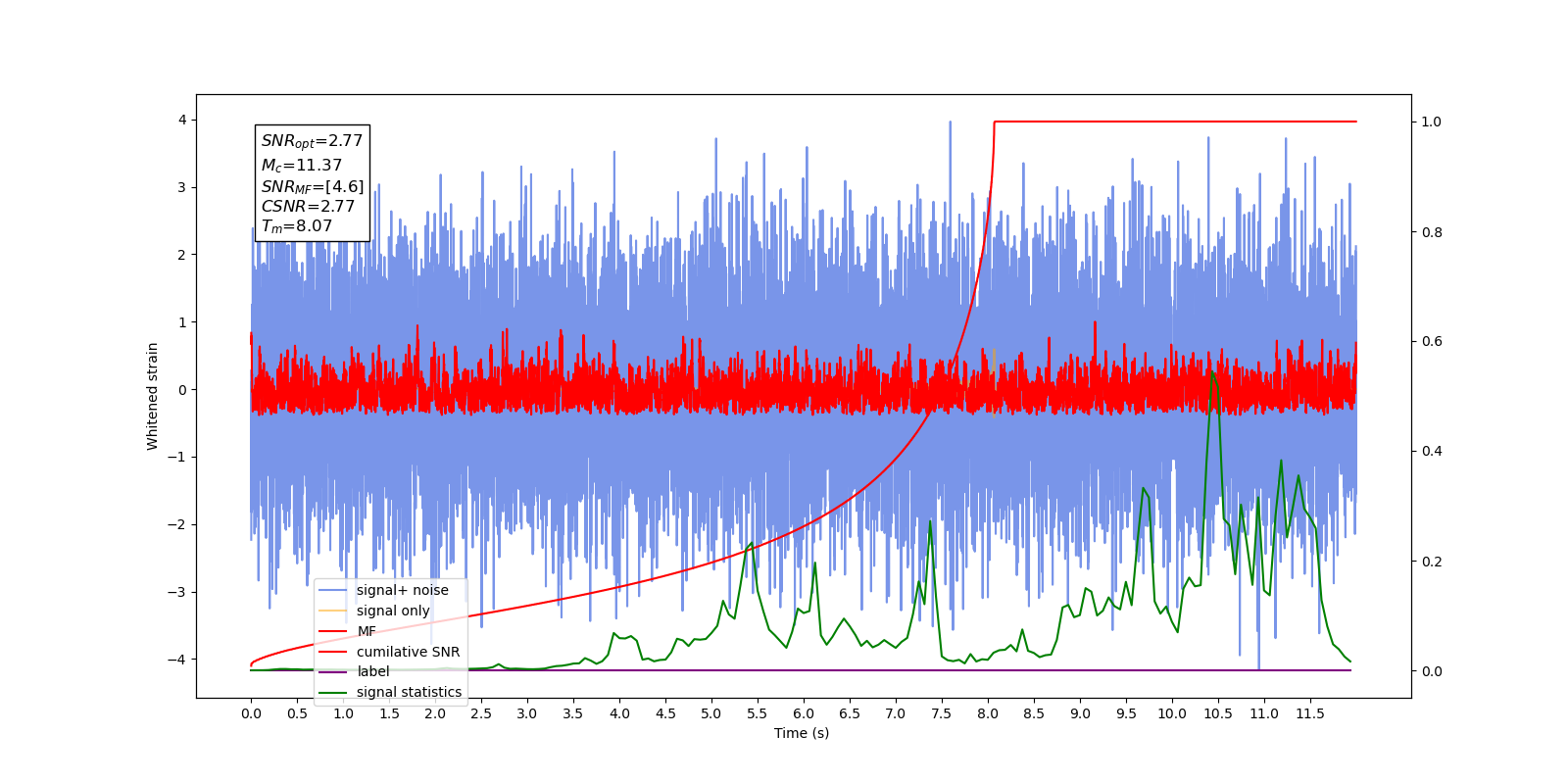Image resolution: width=1568 pixels, height=784 pixels.
Task: Click the −1 tick on the strain axis
Action: [x=178, y=457]
